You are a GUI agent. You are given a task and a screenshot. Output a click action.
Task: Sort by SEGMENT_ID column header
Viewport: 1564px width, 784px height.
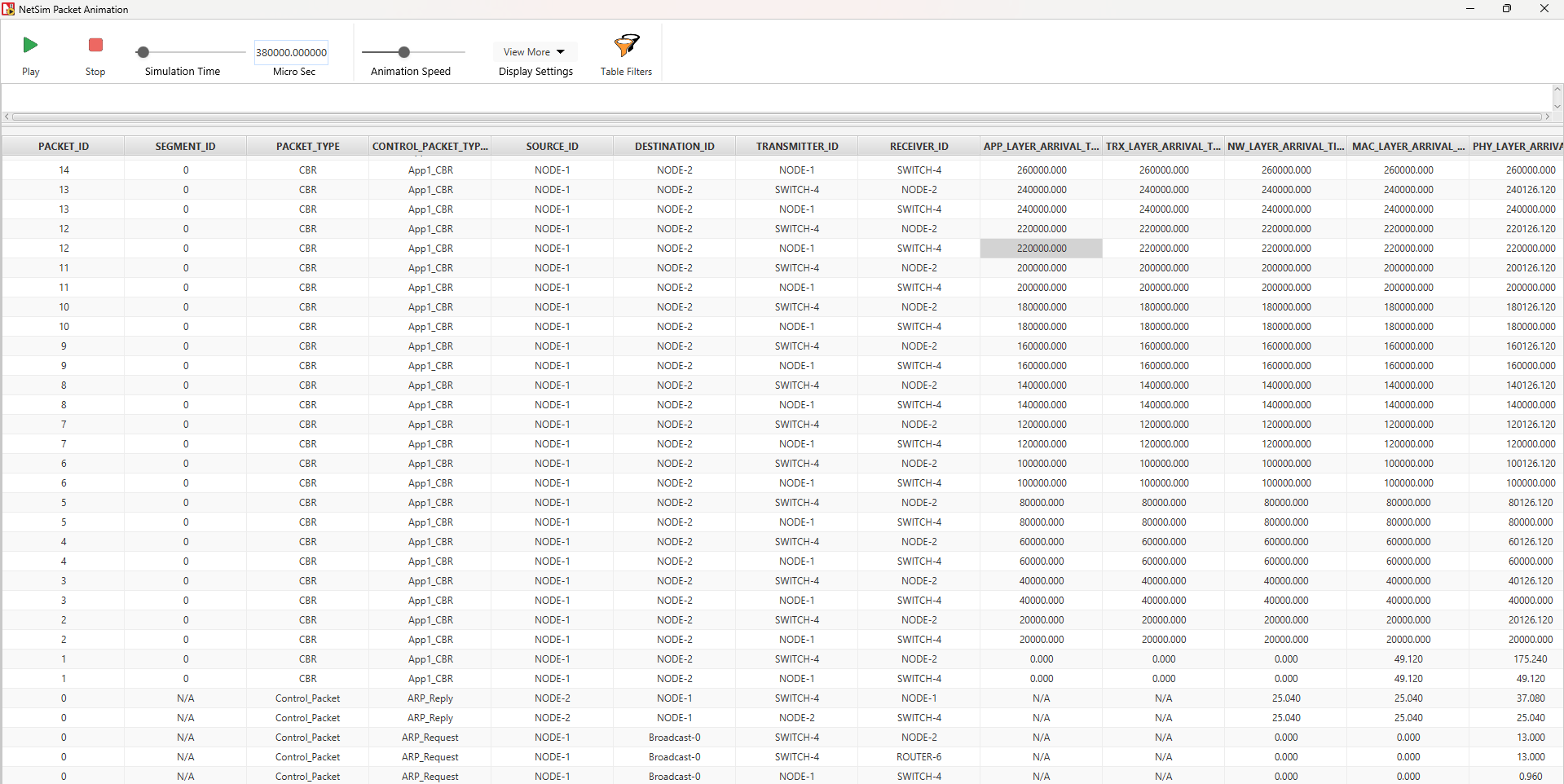pos(186,146)
